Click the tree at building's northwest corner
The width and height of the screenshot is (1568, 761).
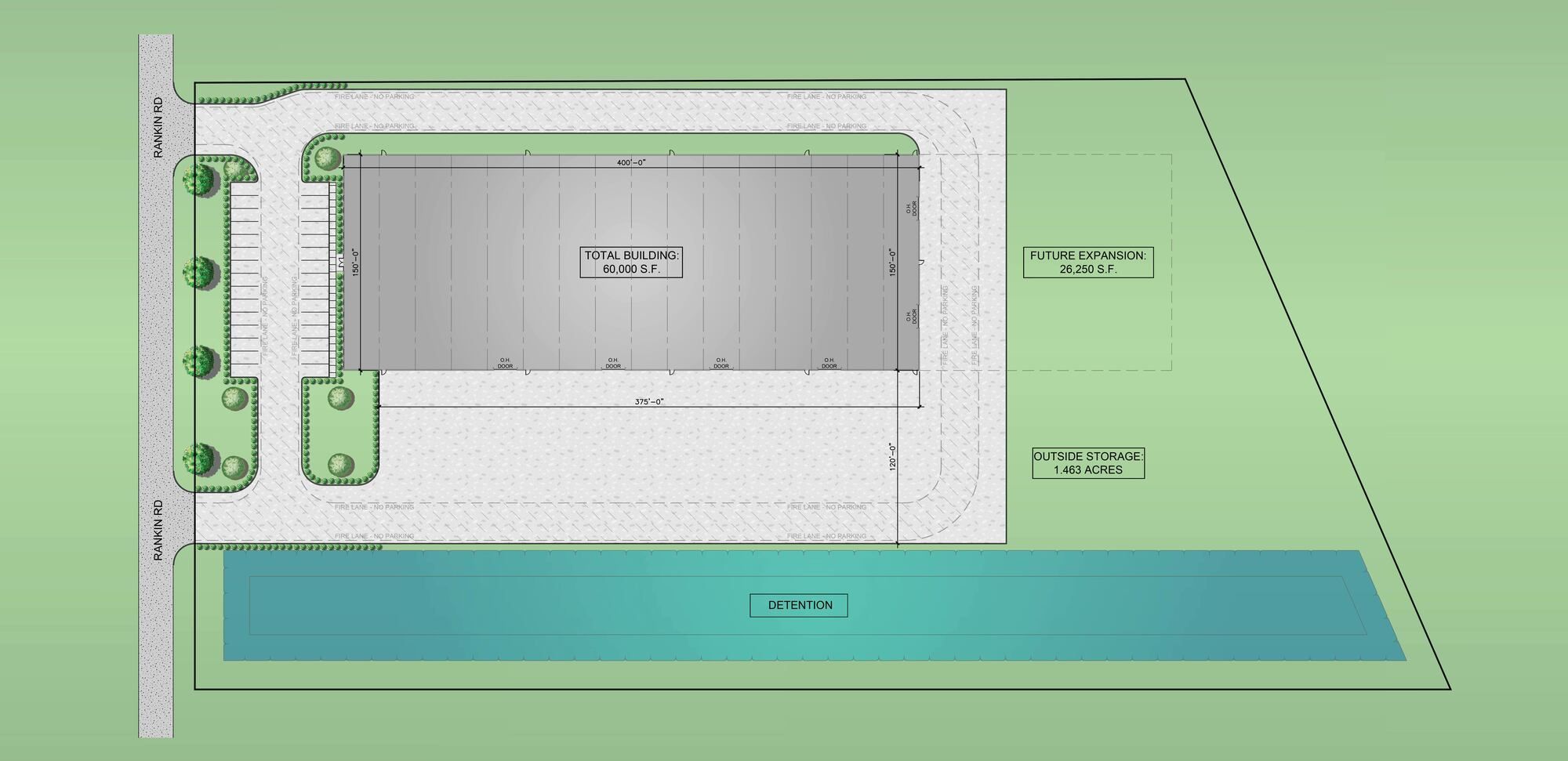pyautogui.click(x=325, y=158)
